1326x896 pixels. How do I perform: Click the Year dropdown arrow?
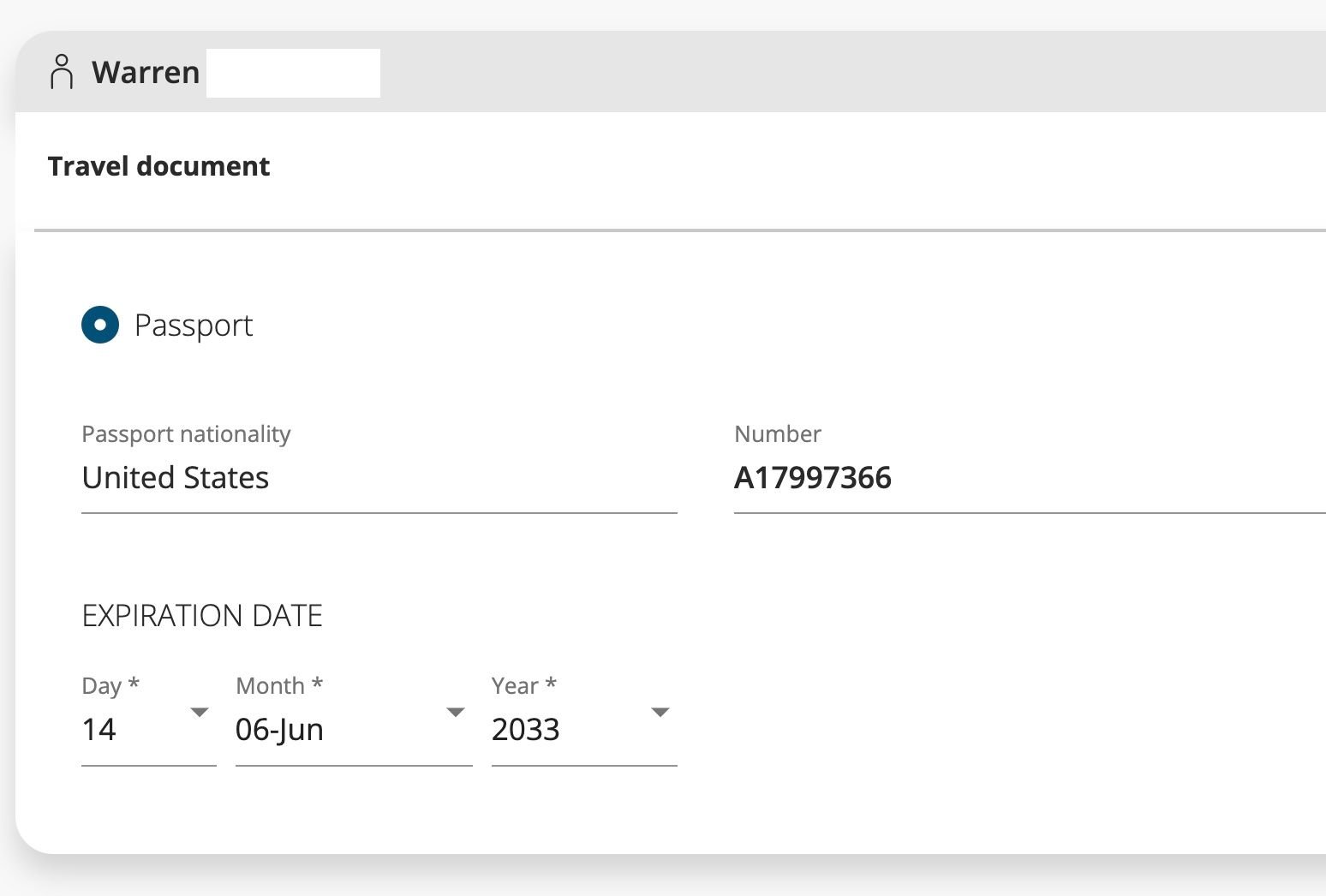click(x=660, y=711)
